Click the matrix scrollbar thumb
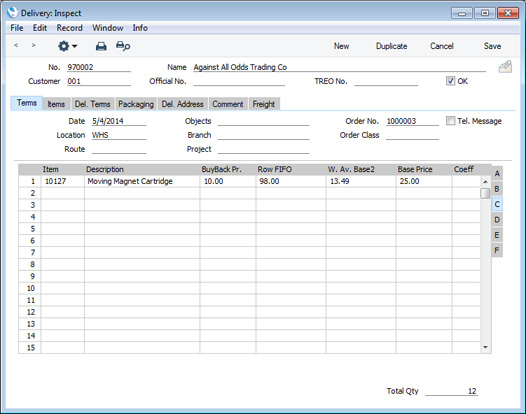 485,194
